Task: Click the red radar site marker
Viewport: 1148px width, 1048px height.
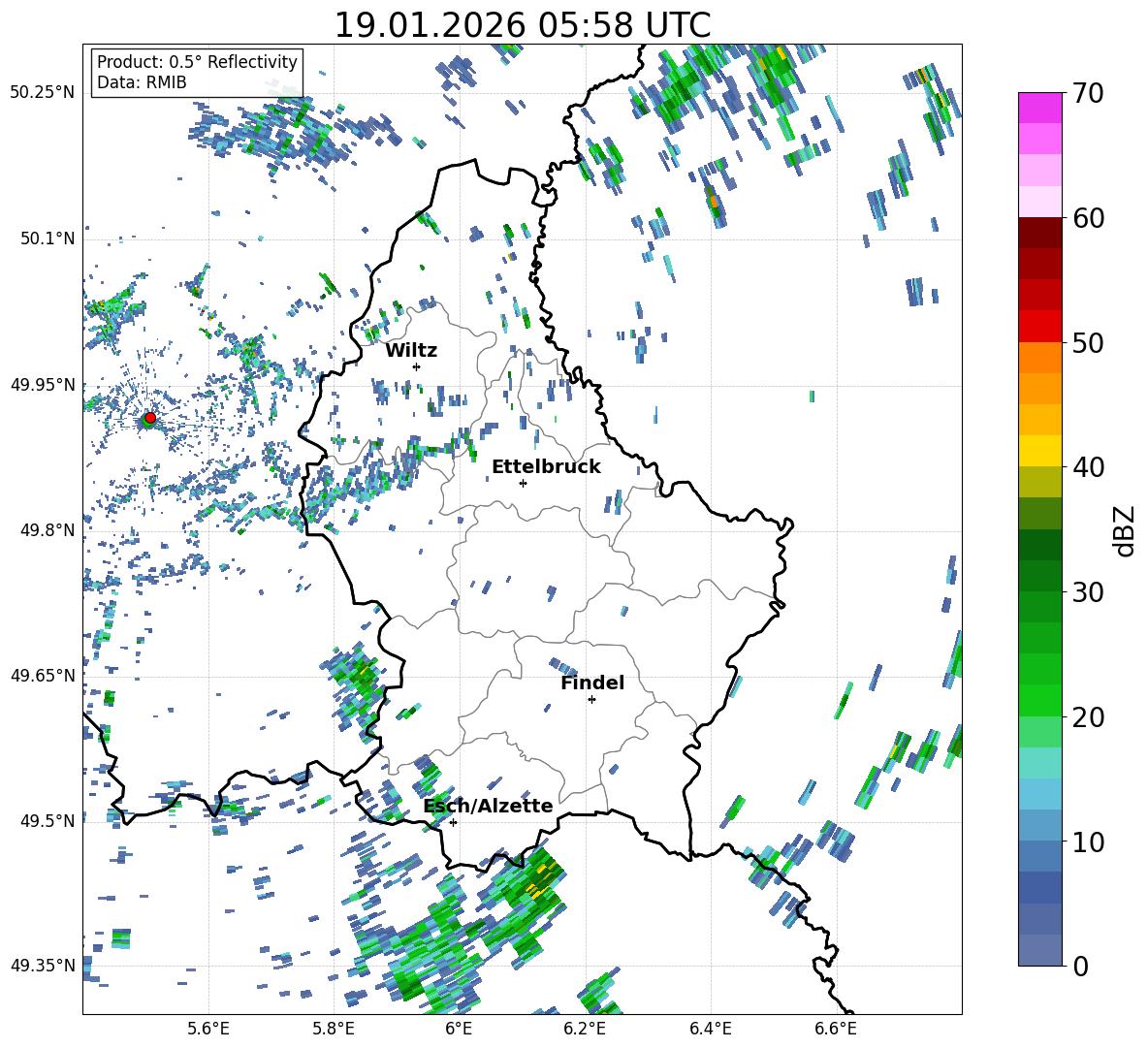Action: (x=150, y=418)
